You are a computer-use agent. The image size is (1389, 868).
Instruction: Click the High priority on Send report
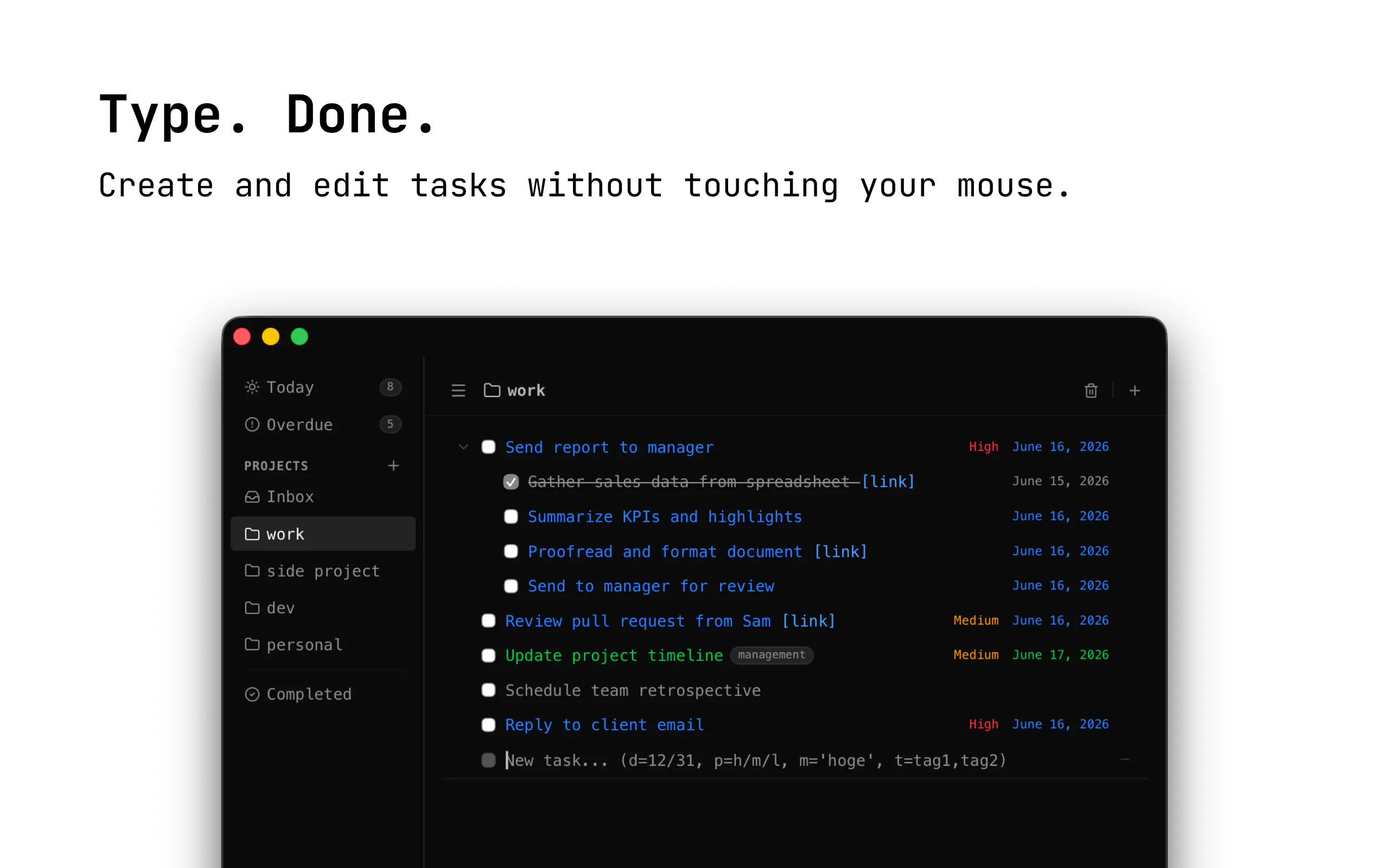[983, 446]
